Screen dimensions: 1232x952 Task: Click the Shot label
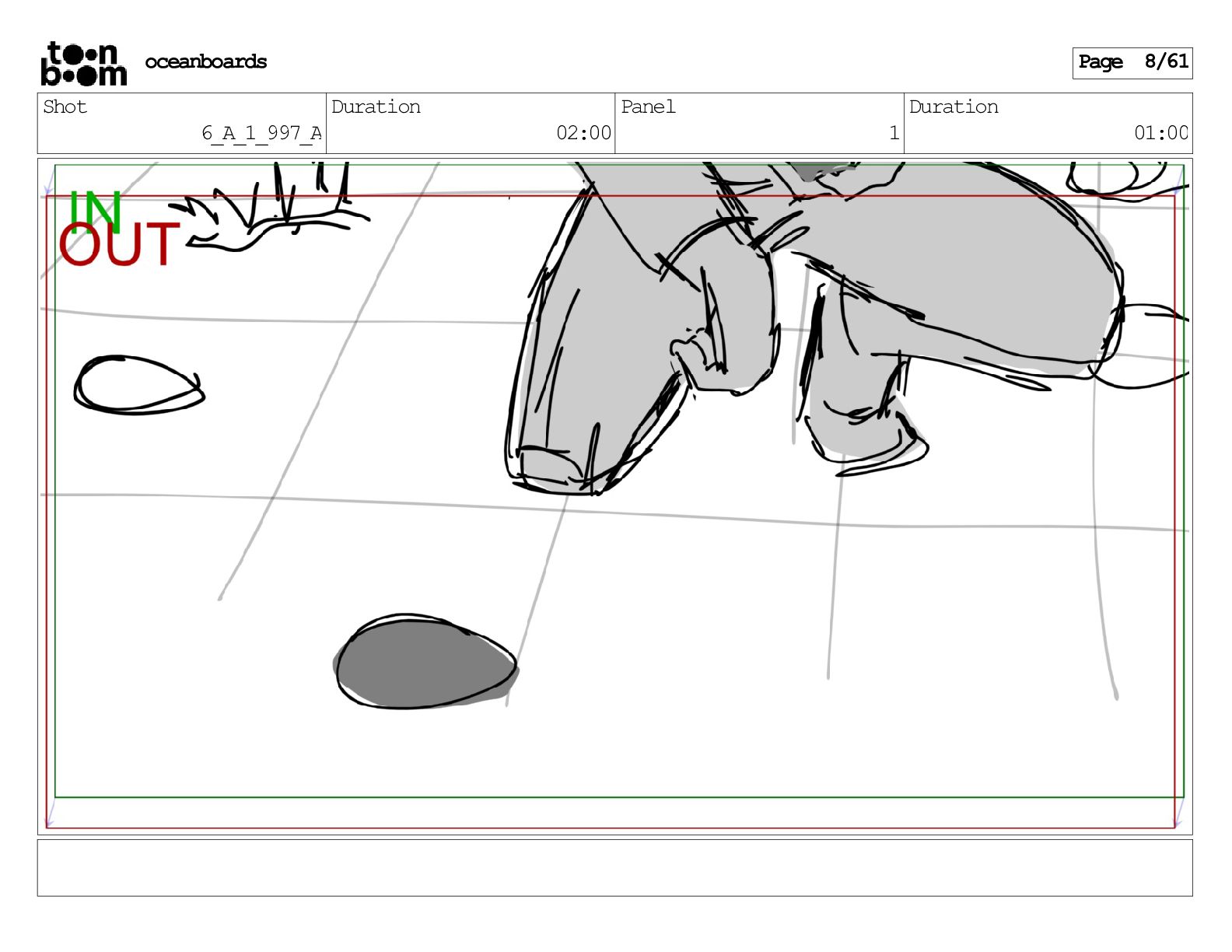pos(65,107)
